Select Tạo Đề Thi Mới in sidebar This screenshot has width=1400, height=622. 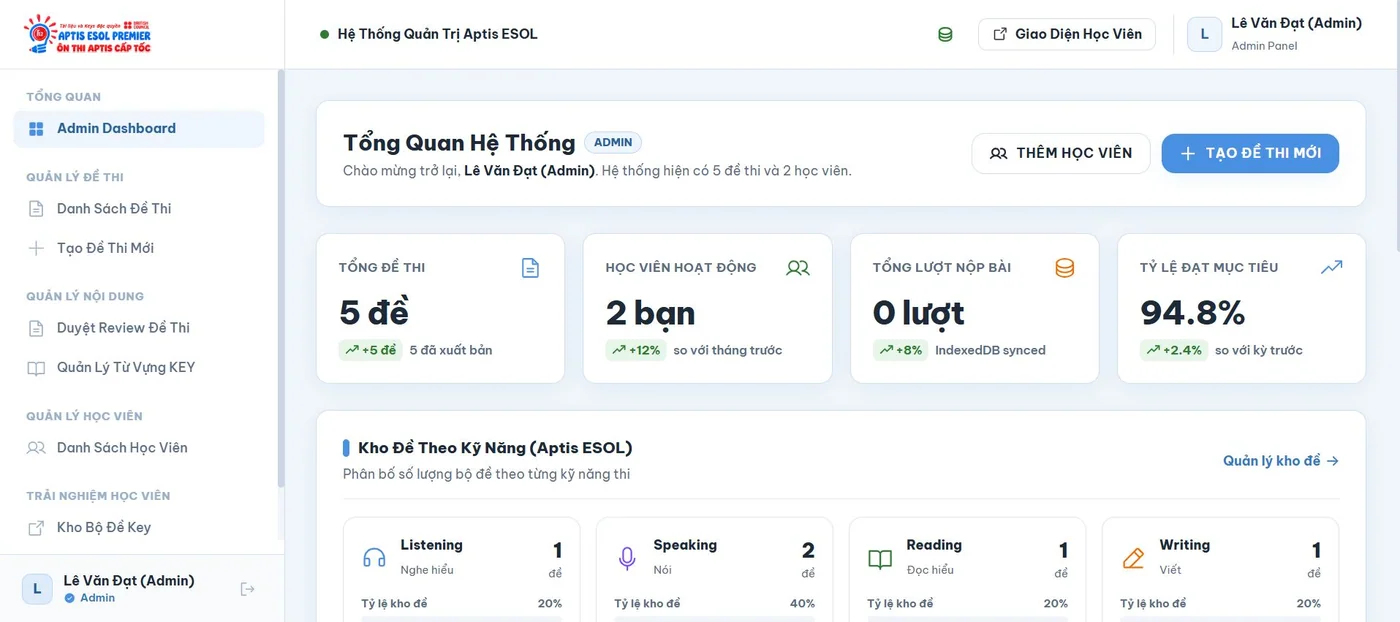139,248
